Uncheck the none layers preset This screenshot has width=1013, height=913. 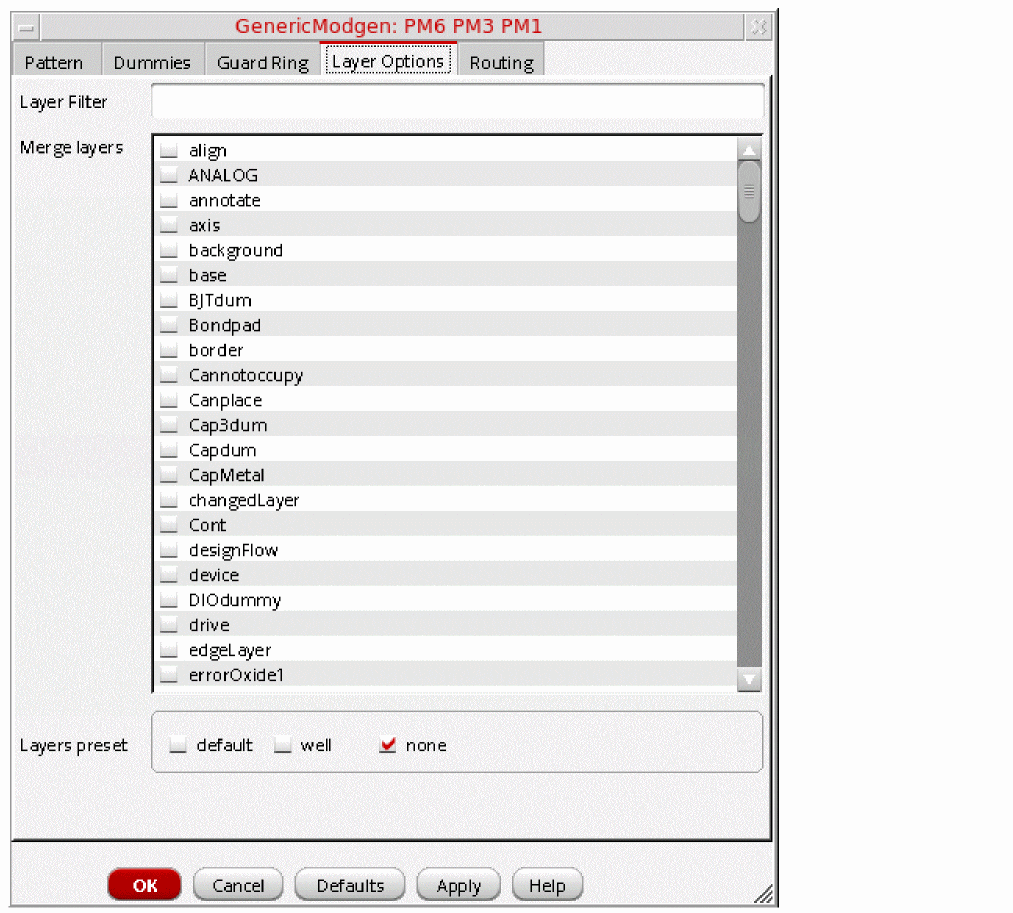pos(388,745)
